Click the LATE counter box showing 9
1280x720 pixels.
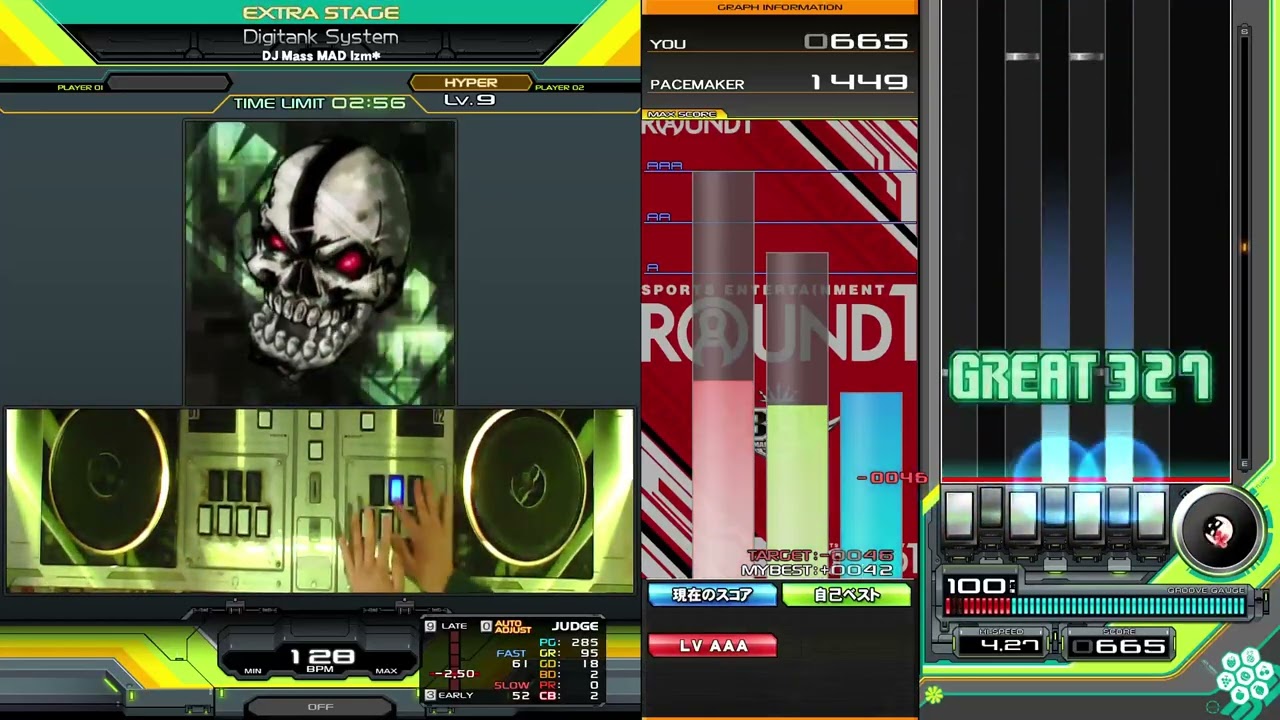click(x=430, y=626)
